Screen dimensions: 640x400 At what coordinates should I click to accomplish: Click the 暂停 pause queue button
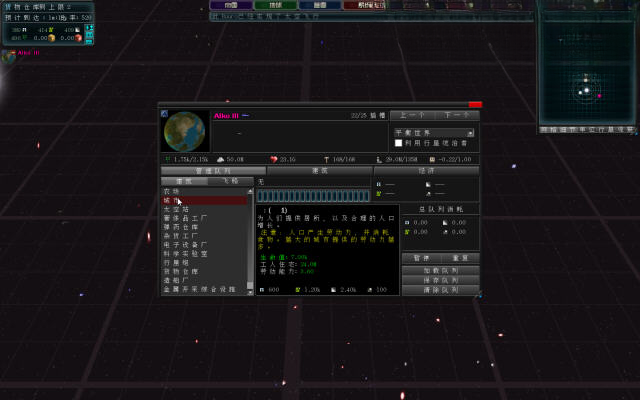421,258
